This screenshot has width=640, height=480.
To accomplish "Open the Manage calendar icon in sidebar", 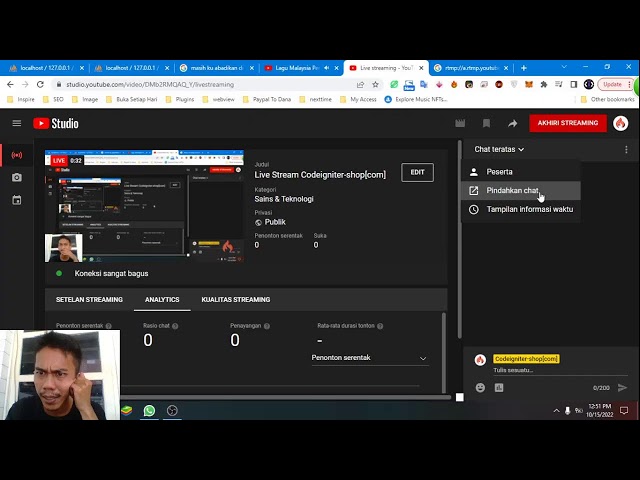I will coord(17,200).
